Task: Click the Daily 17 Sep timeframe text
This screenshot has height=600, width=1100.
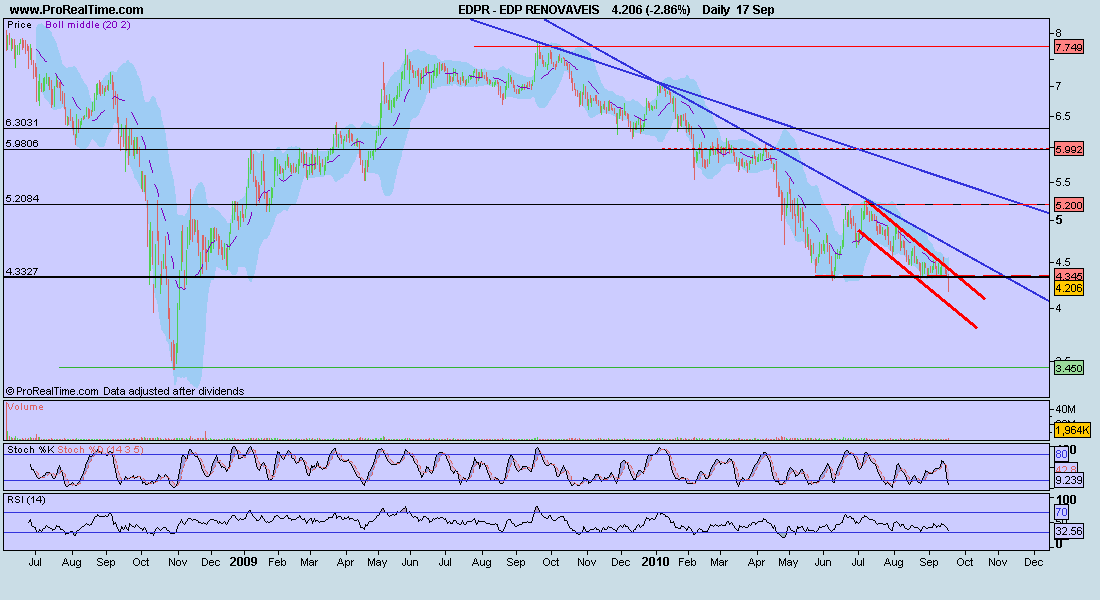Action: click(x=738, y=10)
